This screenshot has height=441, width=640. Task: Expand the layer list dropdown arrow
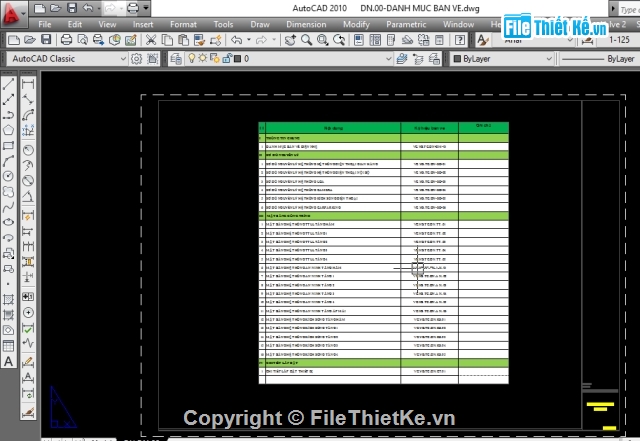pyautogui.click(x=389, y=59)
